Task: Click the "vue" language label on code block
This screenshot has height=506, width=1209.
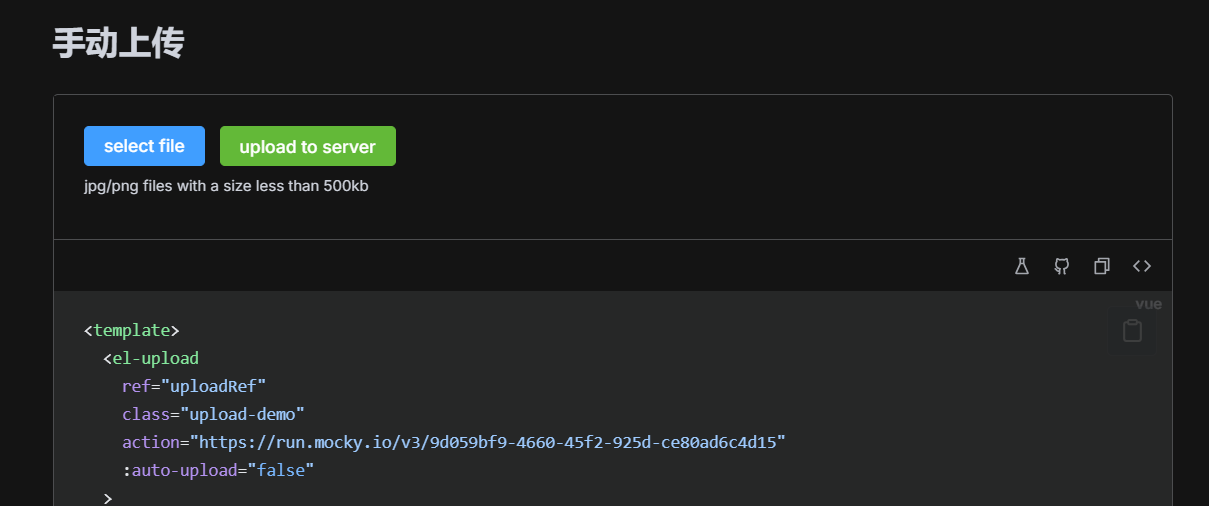Action: click(1148, 304)
